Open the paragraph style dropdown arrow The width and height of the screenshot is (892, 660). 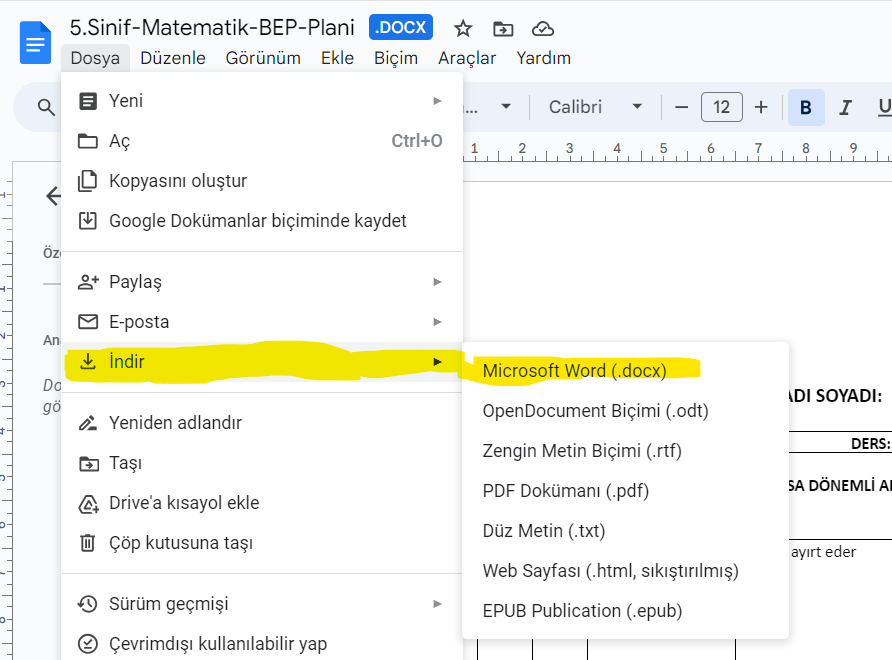506,107
